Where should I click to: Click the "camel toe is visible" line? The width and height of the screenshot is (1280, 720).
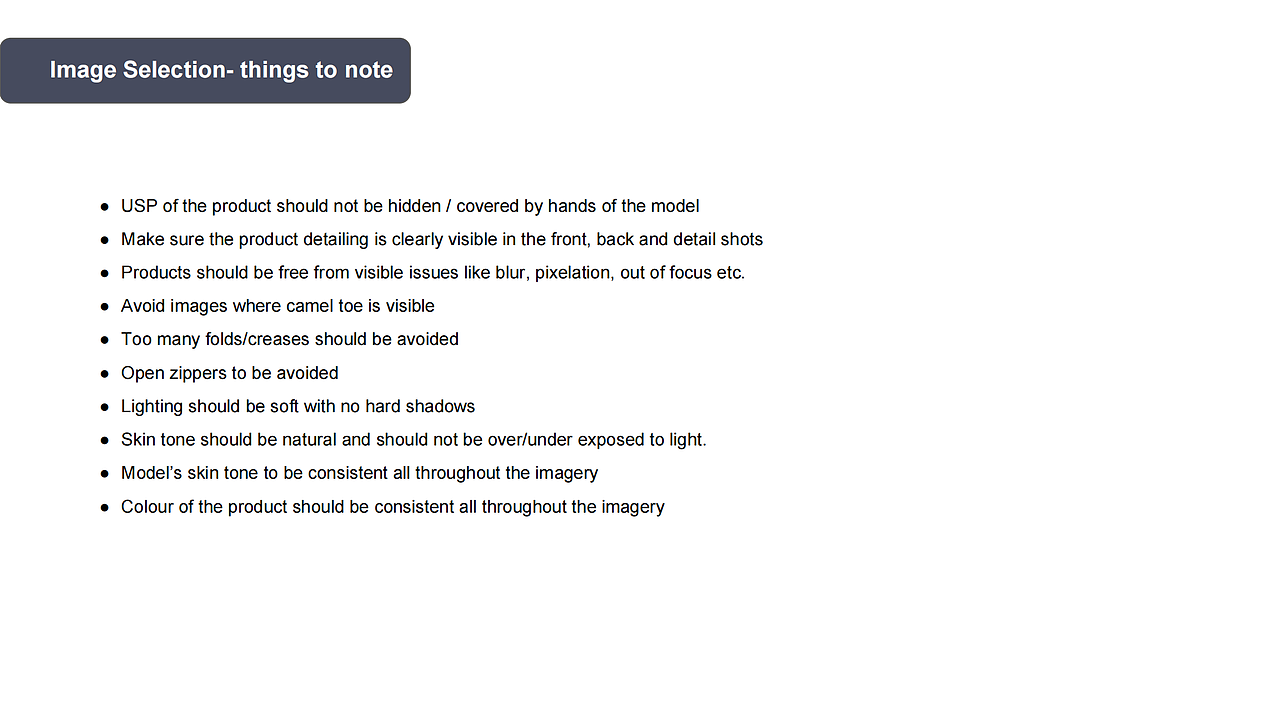277,306
